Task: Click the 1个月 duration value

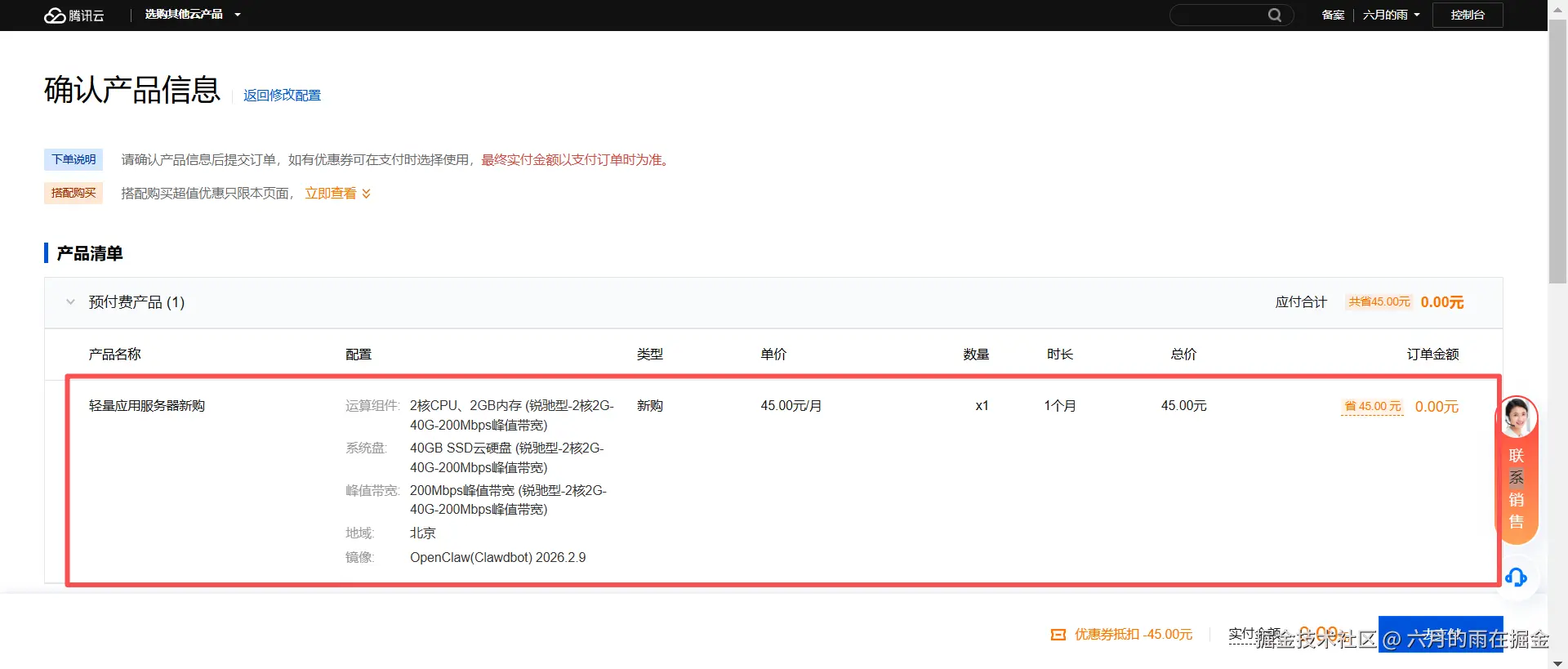Action: [x=1060, y=406]
